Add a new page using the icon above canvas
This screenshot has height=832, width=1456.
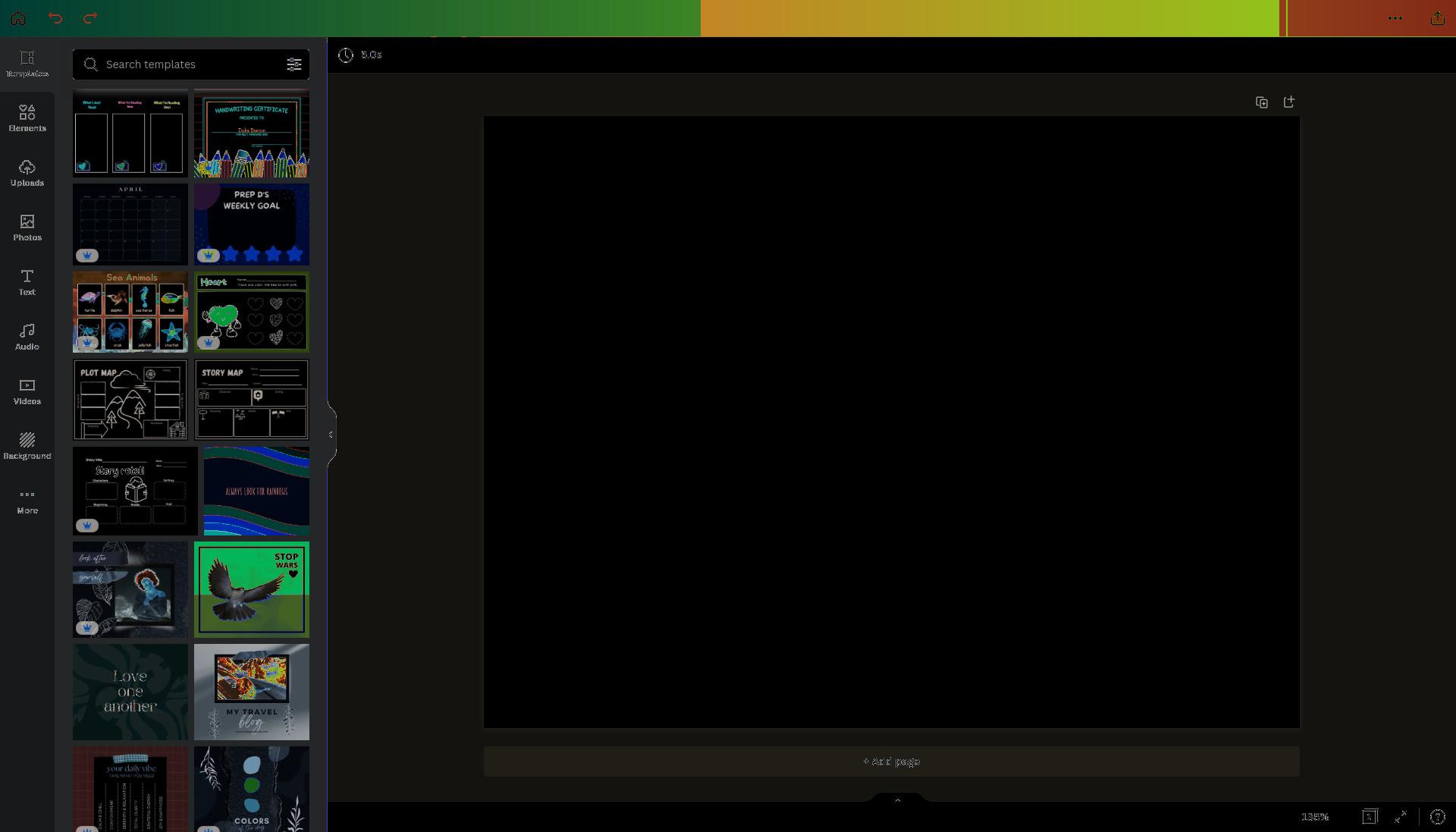[x=1289, y=102]
